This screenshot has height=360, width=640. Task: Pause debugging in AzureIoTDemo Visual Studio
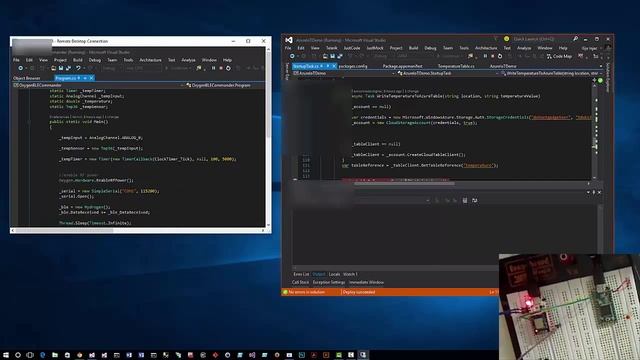(x=485, y=56)
